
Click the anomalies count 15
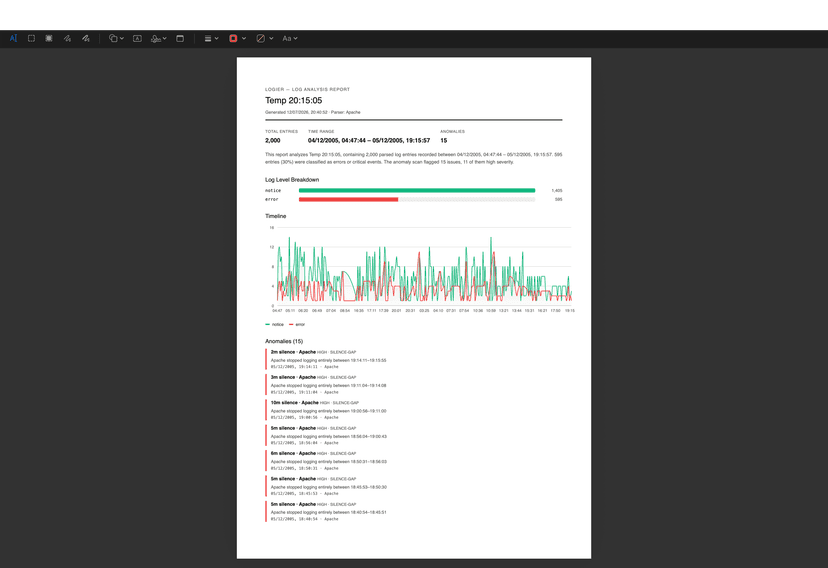pyautogui.click(x=444, y=140)
